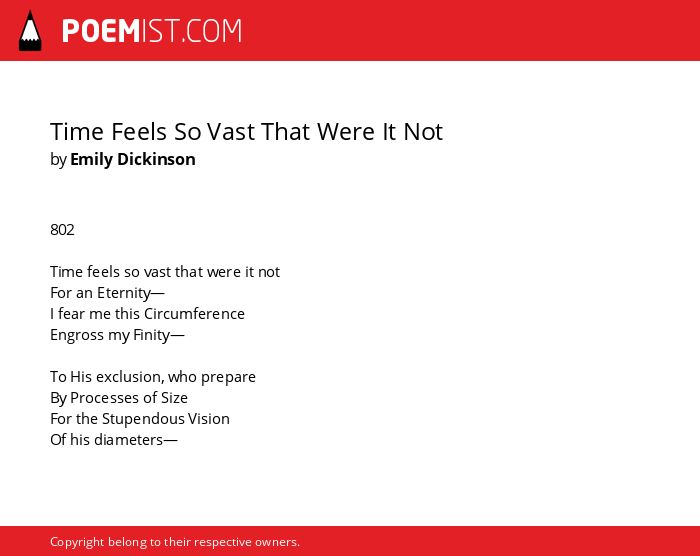
Task: Click 'For the Stupendous Vision' line
Action: click(140, 419)
